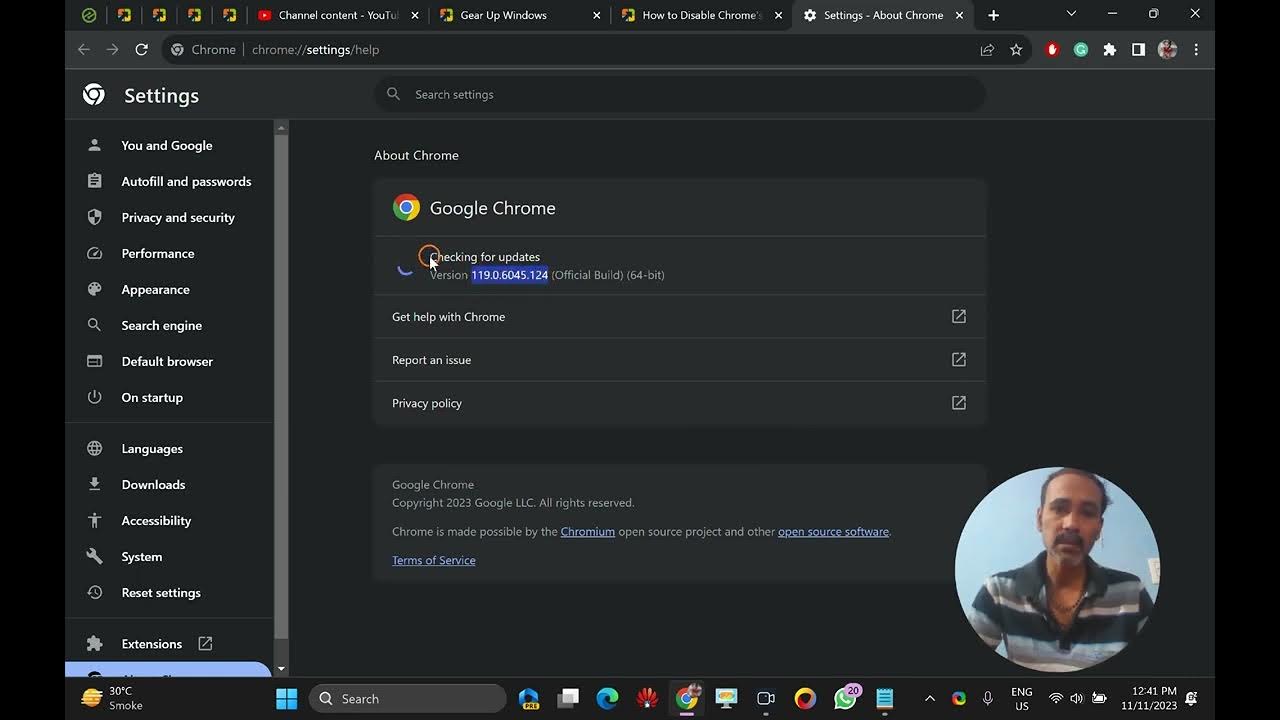Click the Settings Chrome logo icon
Viewport: 1280px width, 720px height.
[94, 95]
